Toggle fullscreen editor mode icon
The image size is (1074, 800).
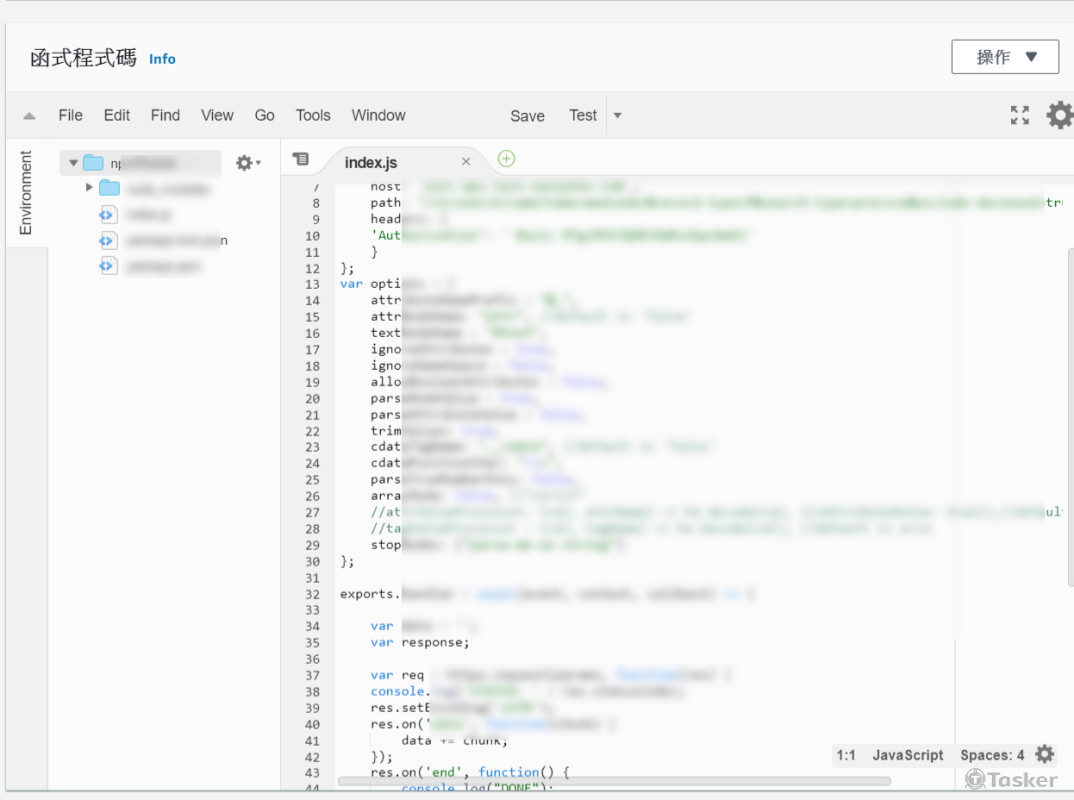[1019, 115]
